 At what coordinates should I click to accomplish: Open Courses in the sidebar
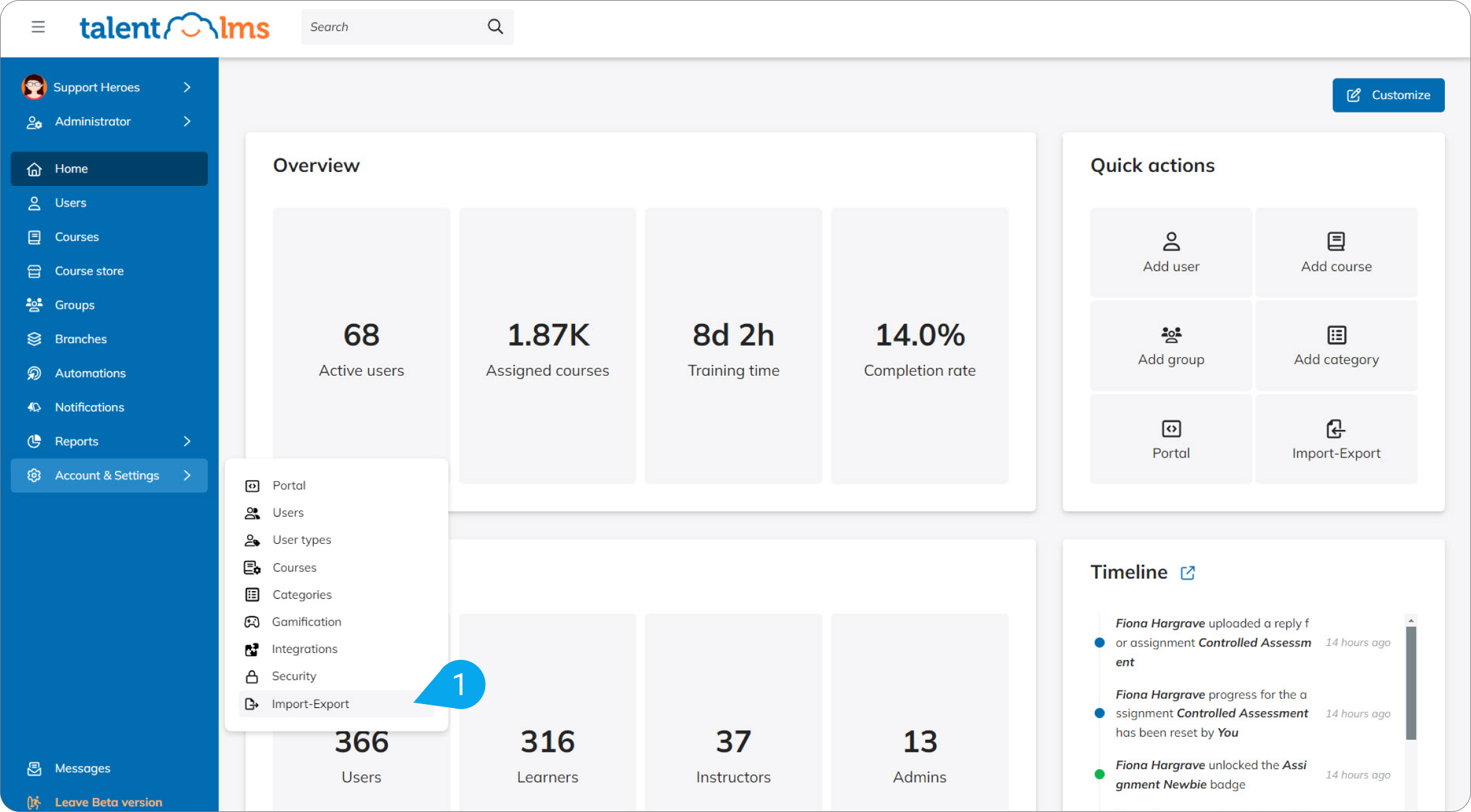tap(109, 237)
